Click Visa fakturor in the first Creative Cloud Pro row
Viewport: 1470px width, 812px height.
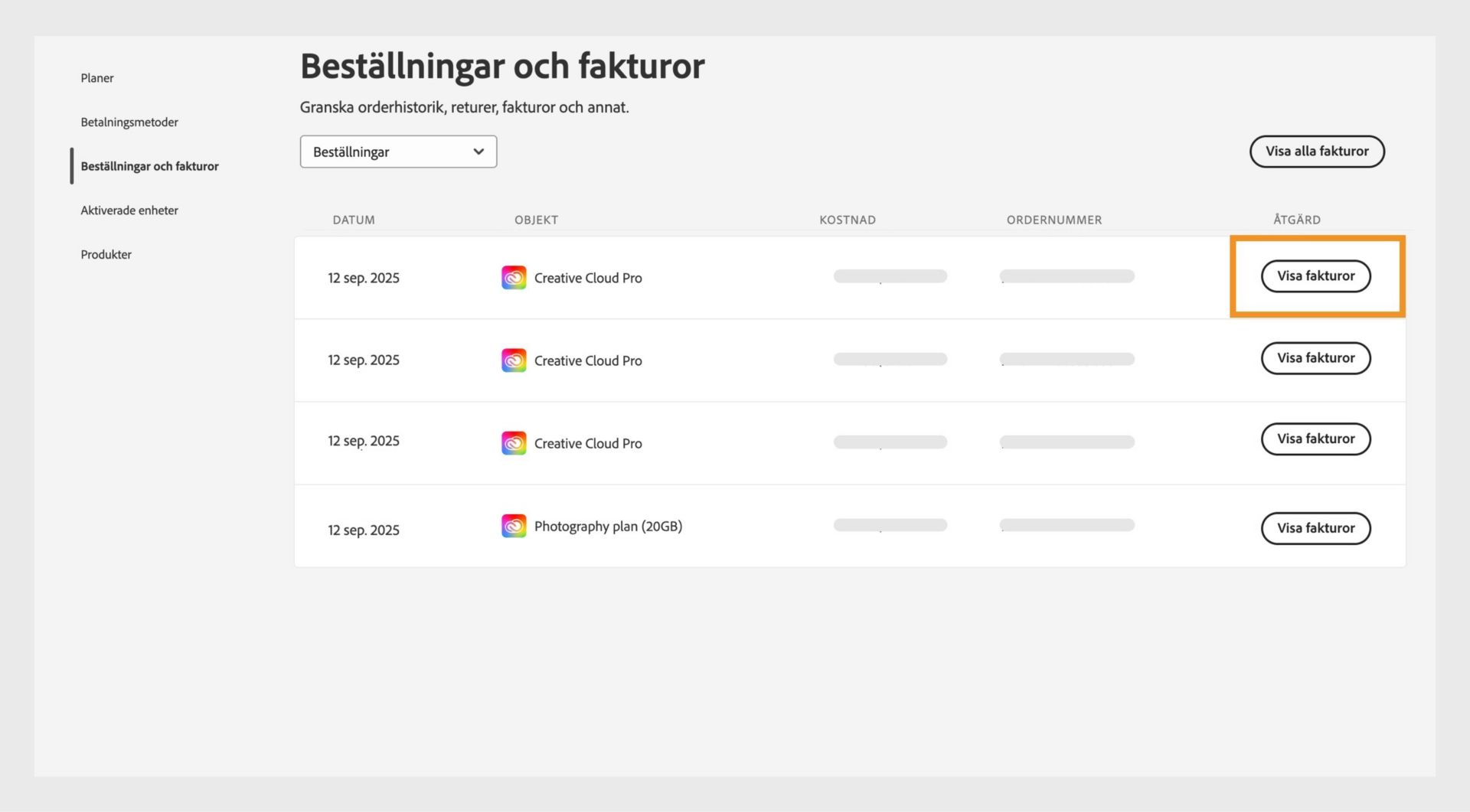pyautogui.click(x=1315, y=276)
